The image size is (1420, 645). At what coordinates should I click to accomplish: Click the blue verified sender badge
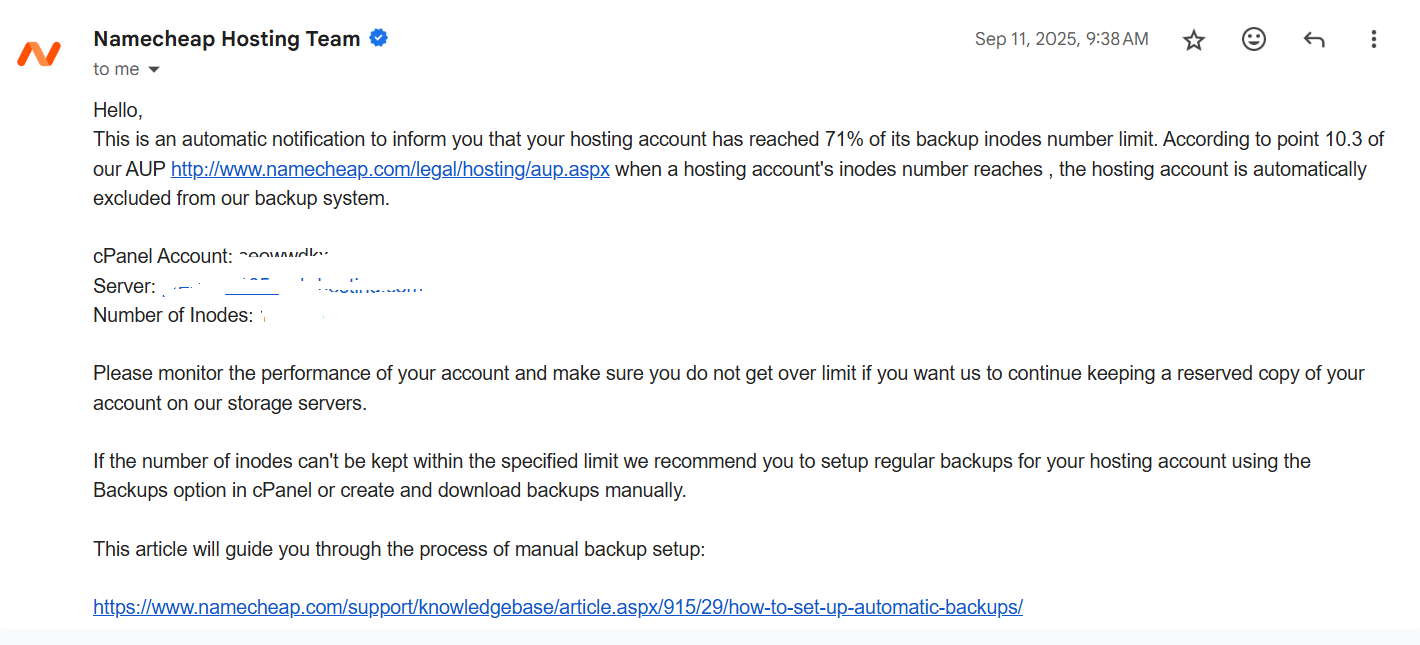coord(379,39)
